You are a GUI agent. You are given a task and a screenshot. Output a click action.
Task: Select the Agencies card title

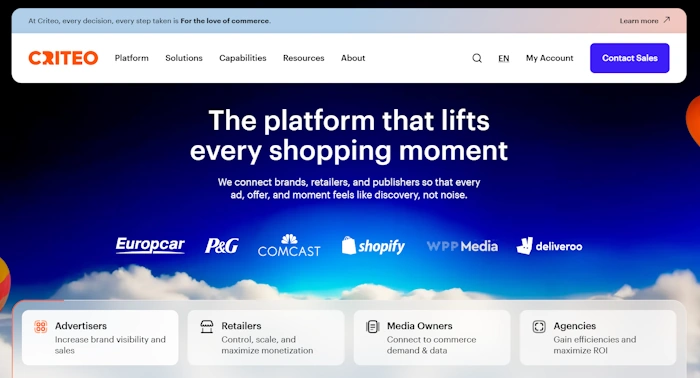[575, 326]
